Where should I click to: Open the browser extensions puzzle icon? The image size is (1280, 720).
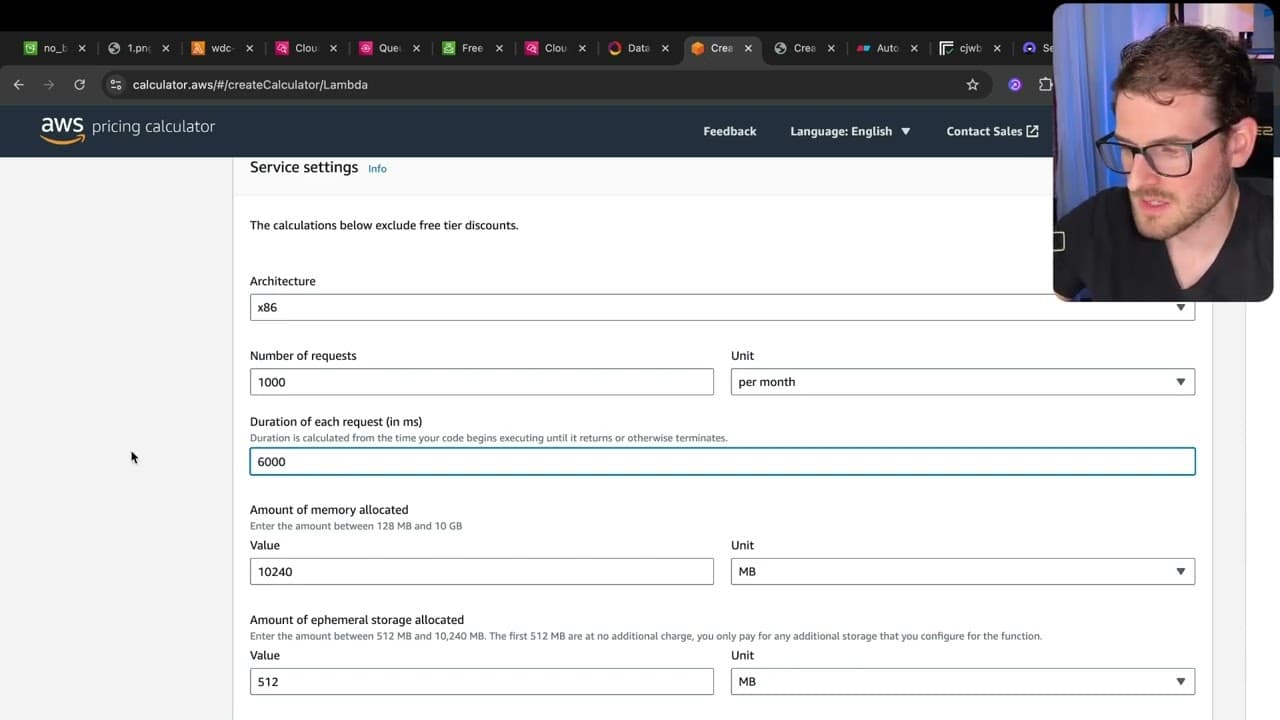pyautogui.click(x=1046, y=85)
